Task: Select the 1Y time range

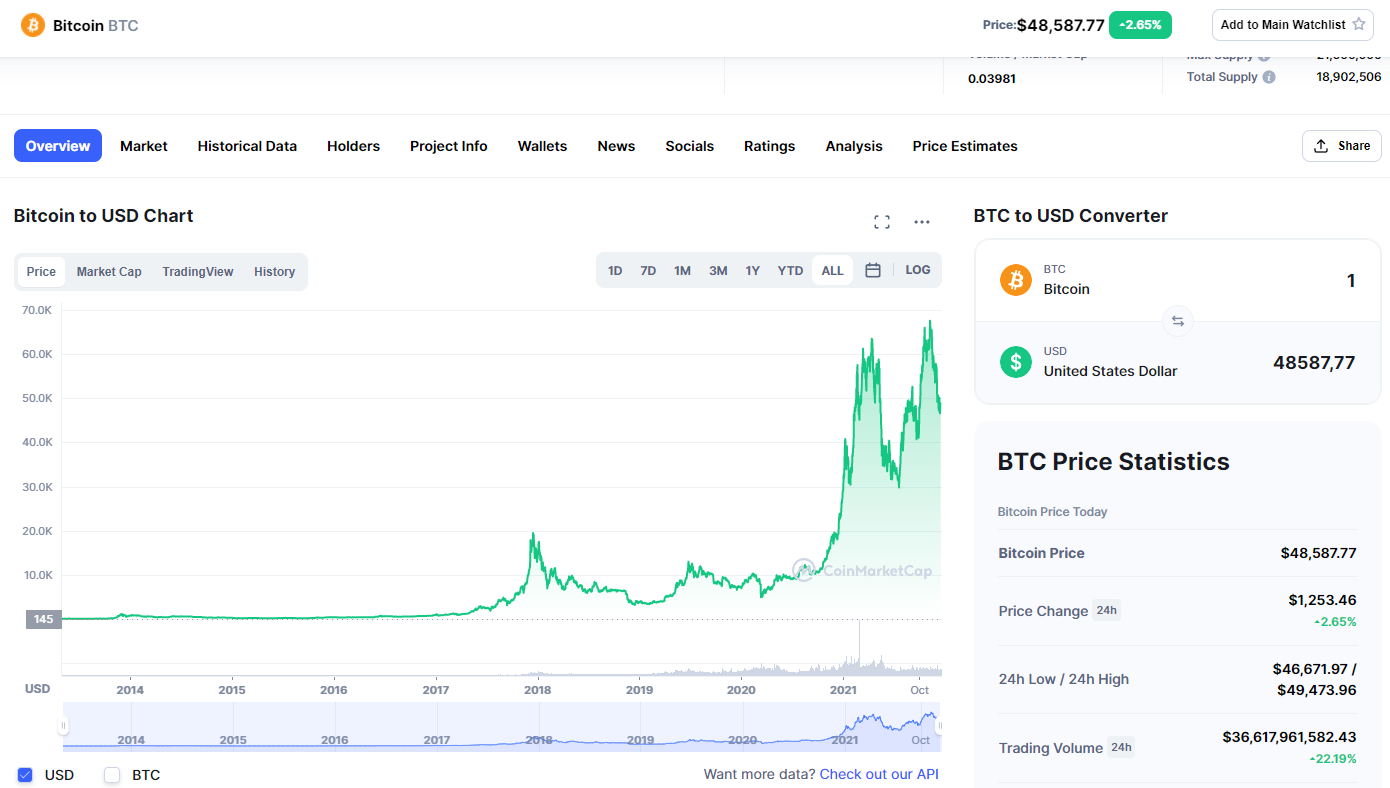Action: (x=753, y=271)
